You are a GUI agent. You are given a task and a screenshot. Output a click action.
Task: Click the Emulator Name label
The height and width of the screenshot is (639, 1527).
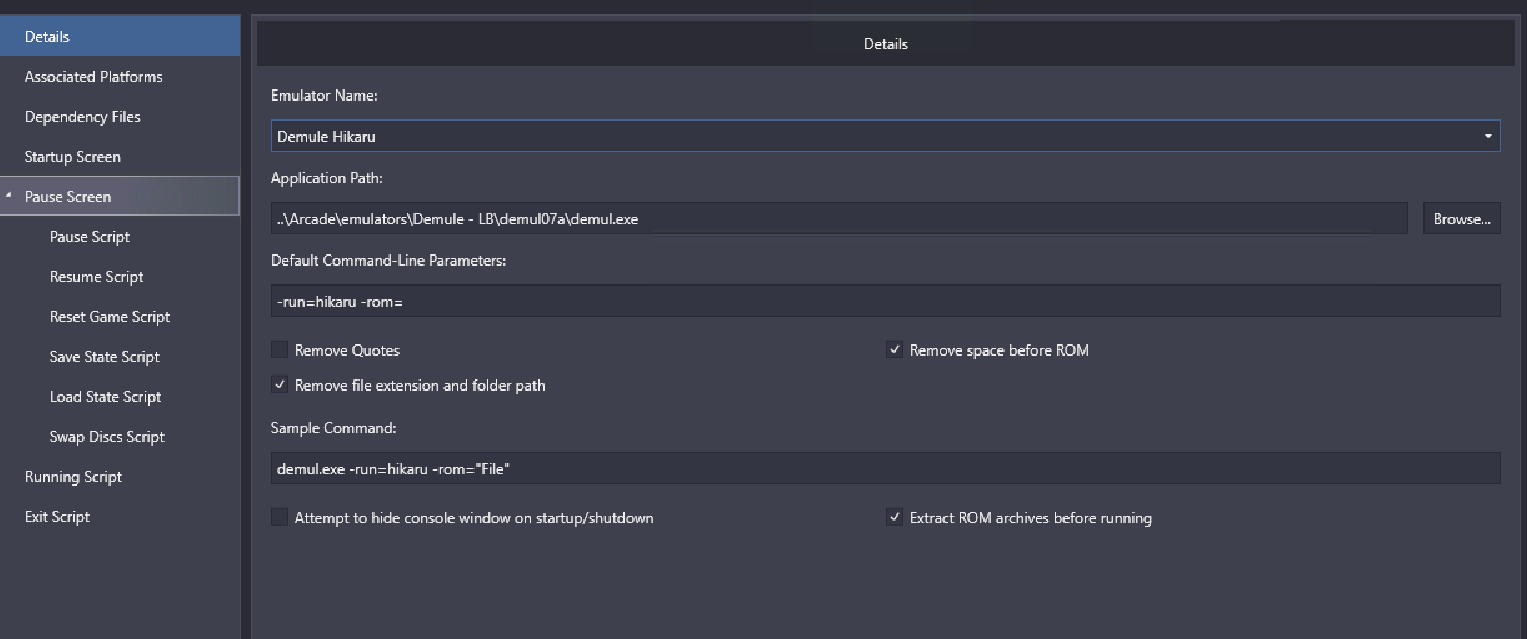click(324, 96)
